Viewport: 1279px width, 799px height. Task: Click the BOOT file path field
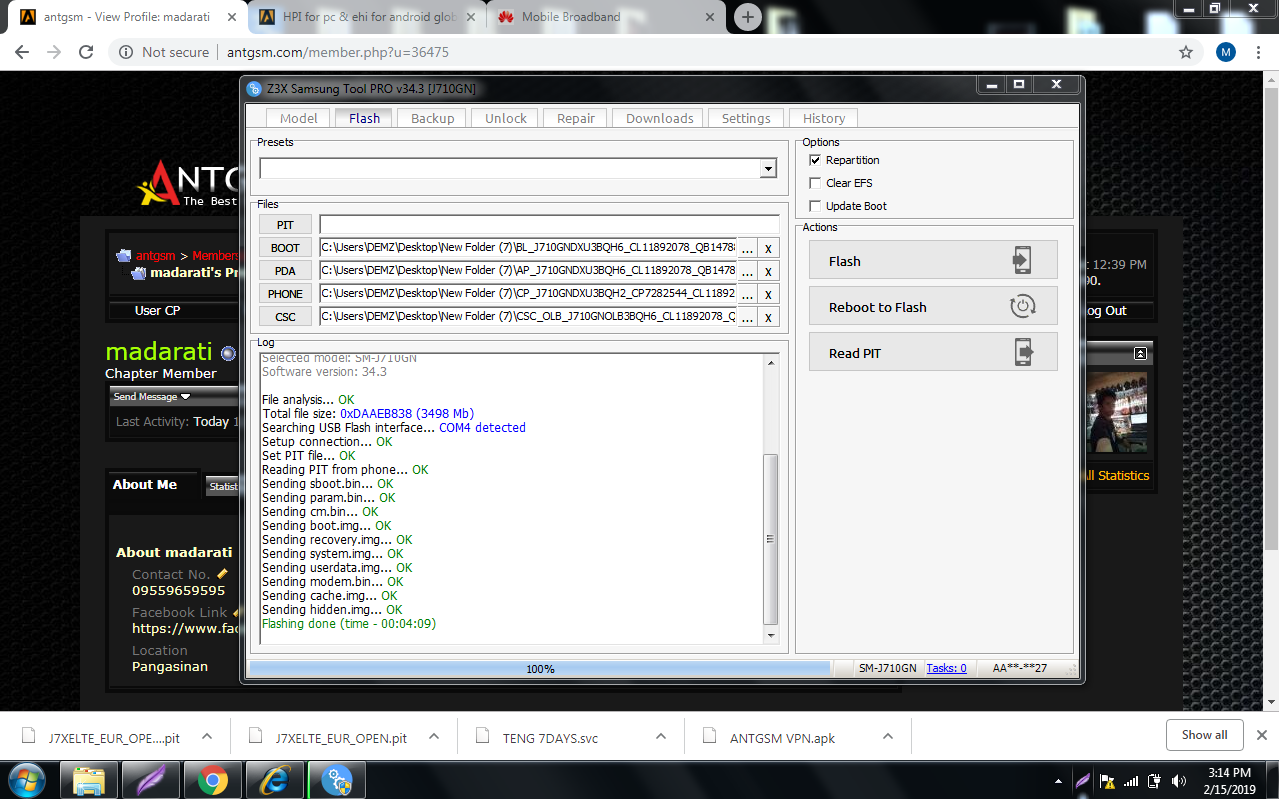coord(527,247)
